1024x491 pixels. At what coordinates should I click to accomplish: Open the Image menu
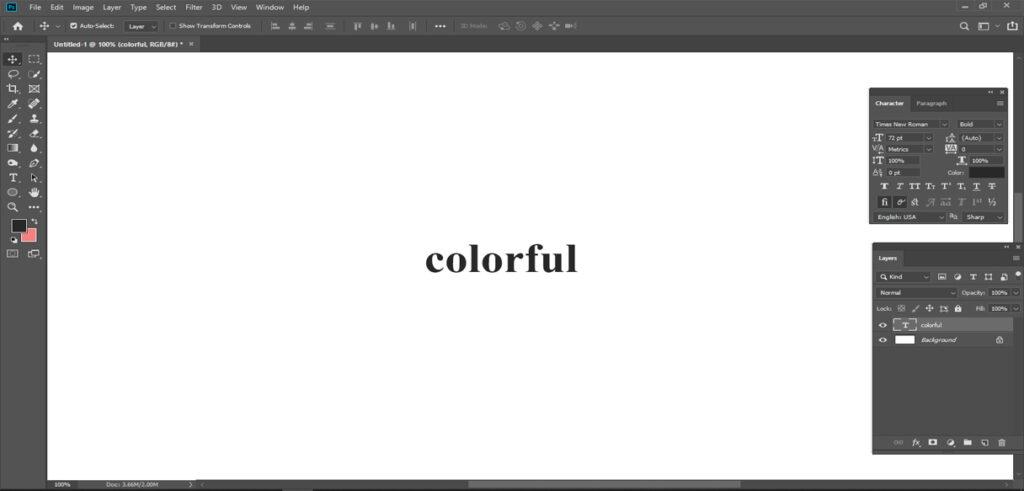(x=83, y=7)
